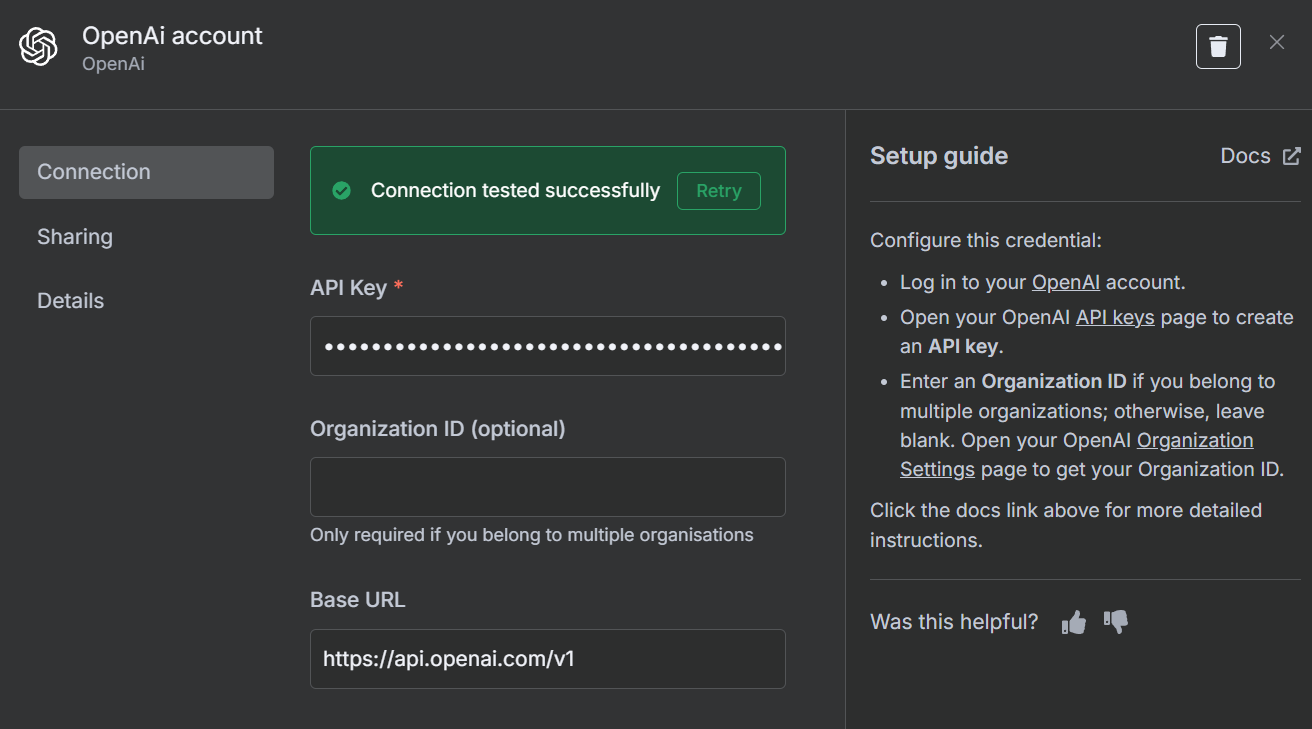1312x729 pixels.
Task: Click the thumbs down icon
Action: click(x=1116, y=622)
